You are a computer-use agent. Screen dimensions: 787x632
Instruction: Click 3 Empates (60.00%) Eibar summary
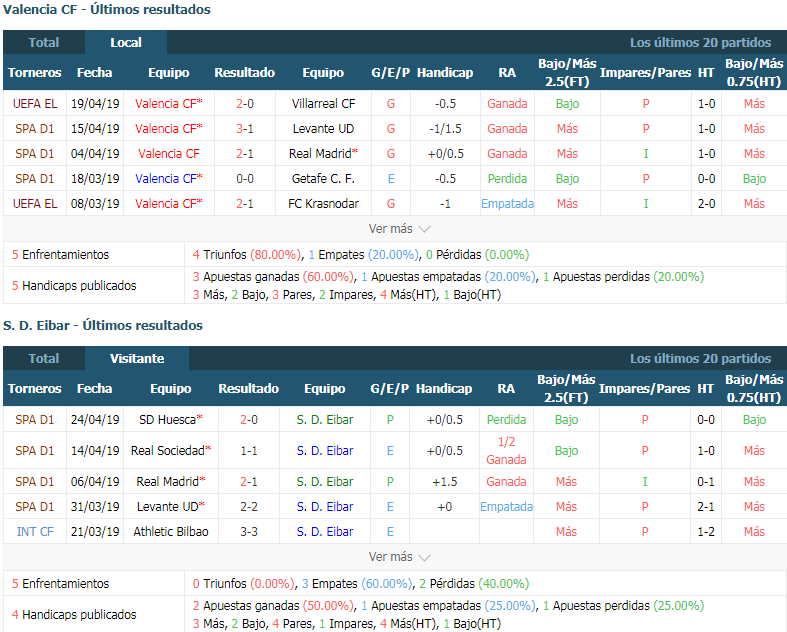356,584
